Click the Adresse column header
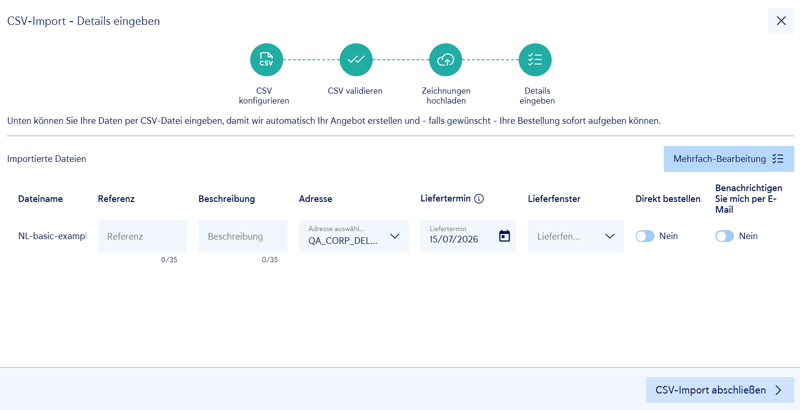Viewport: 800px width, 410px height. point(315,199)
